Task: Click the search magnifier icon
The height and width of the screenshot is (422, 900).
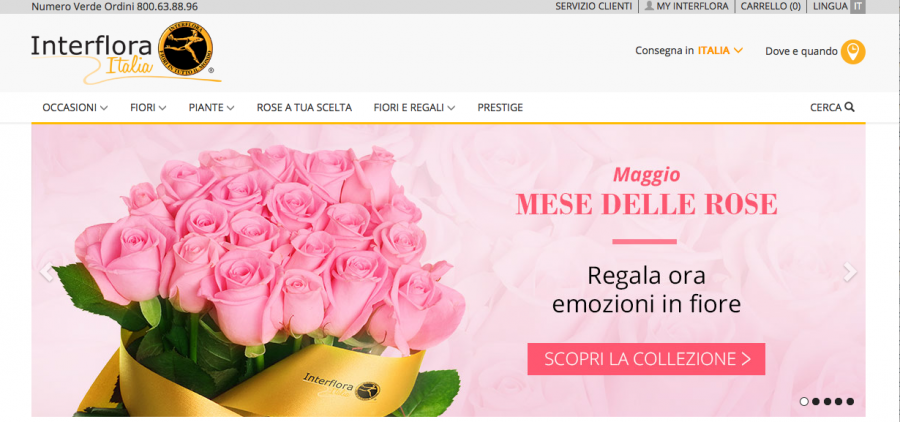Action: 849,107
